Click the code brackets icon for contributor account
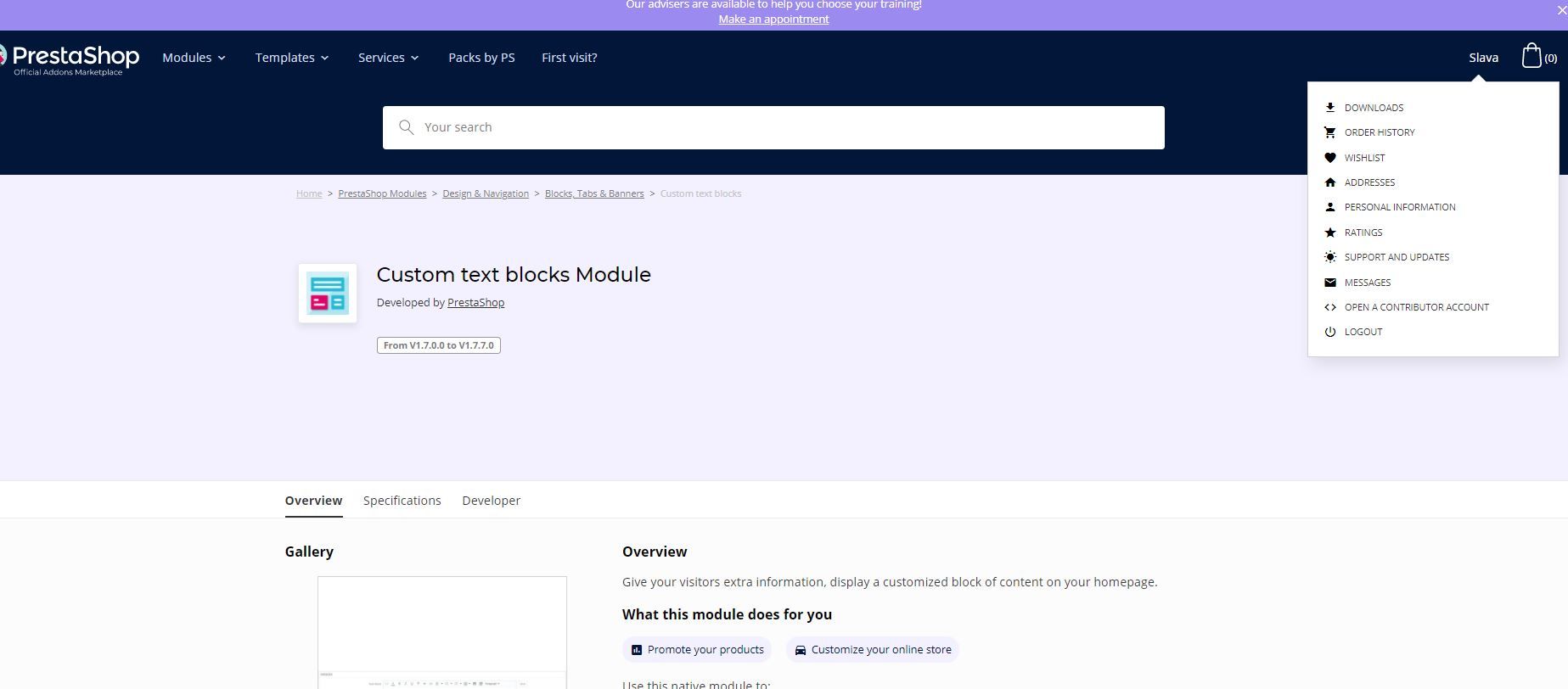 [1330, 307]
